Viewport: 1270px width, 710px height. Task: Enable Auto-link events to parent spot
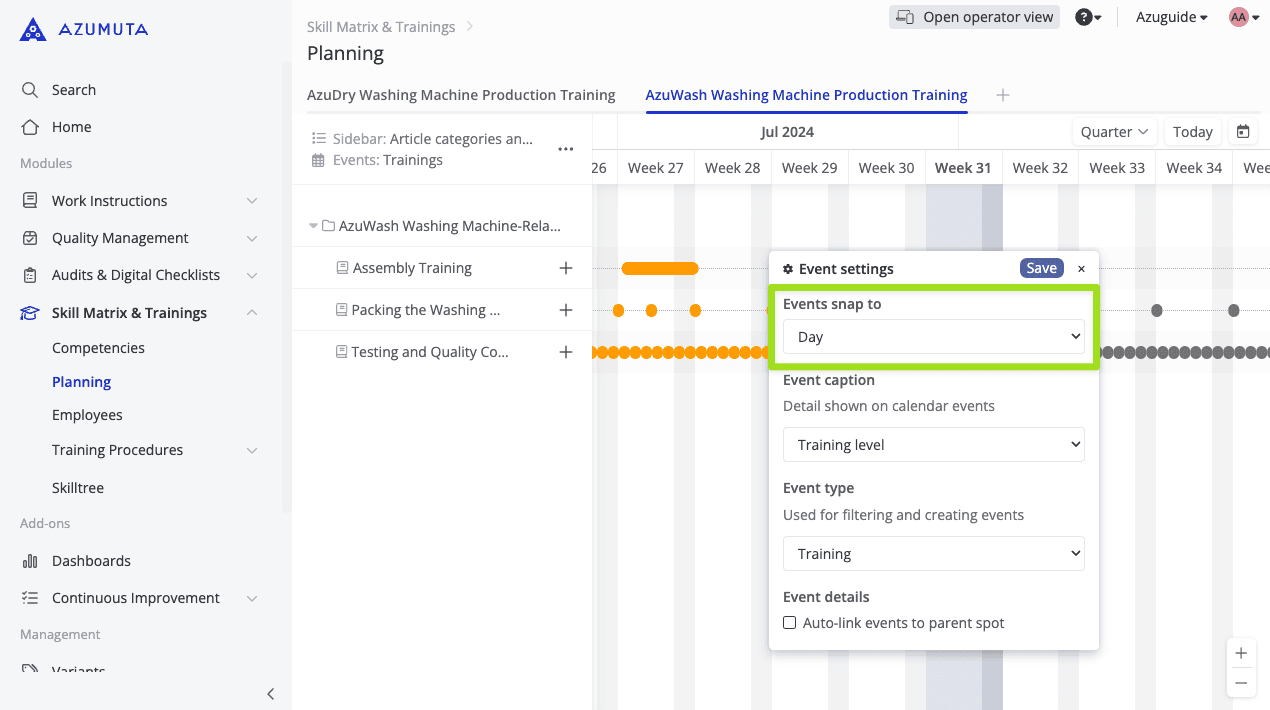pos(790,623)
